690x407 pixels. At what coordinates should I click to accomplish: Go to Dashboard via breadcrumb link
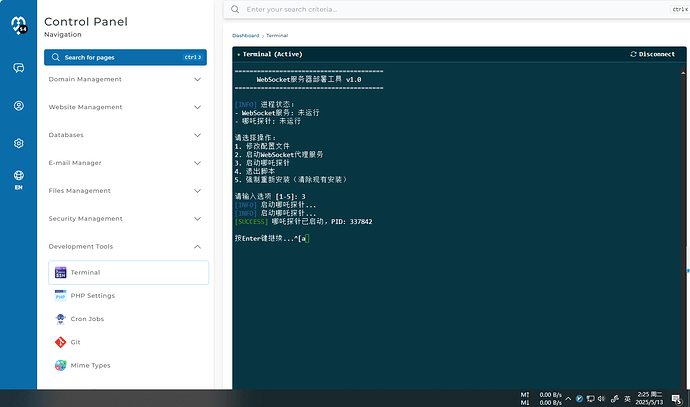pos(246,36)
